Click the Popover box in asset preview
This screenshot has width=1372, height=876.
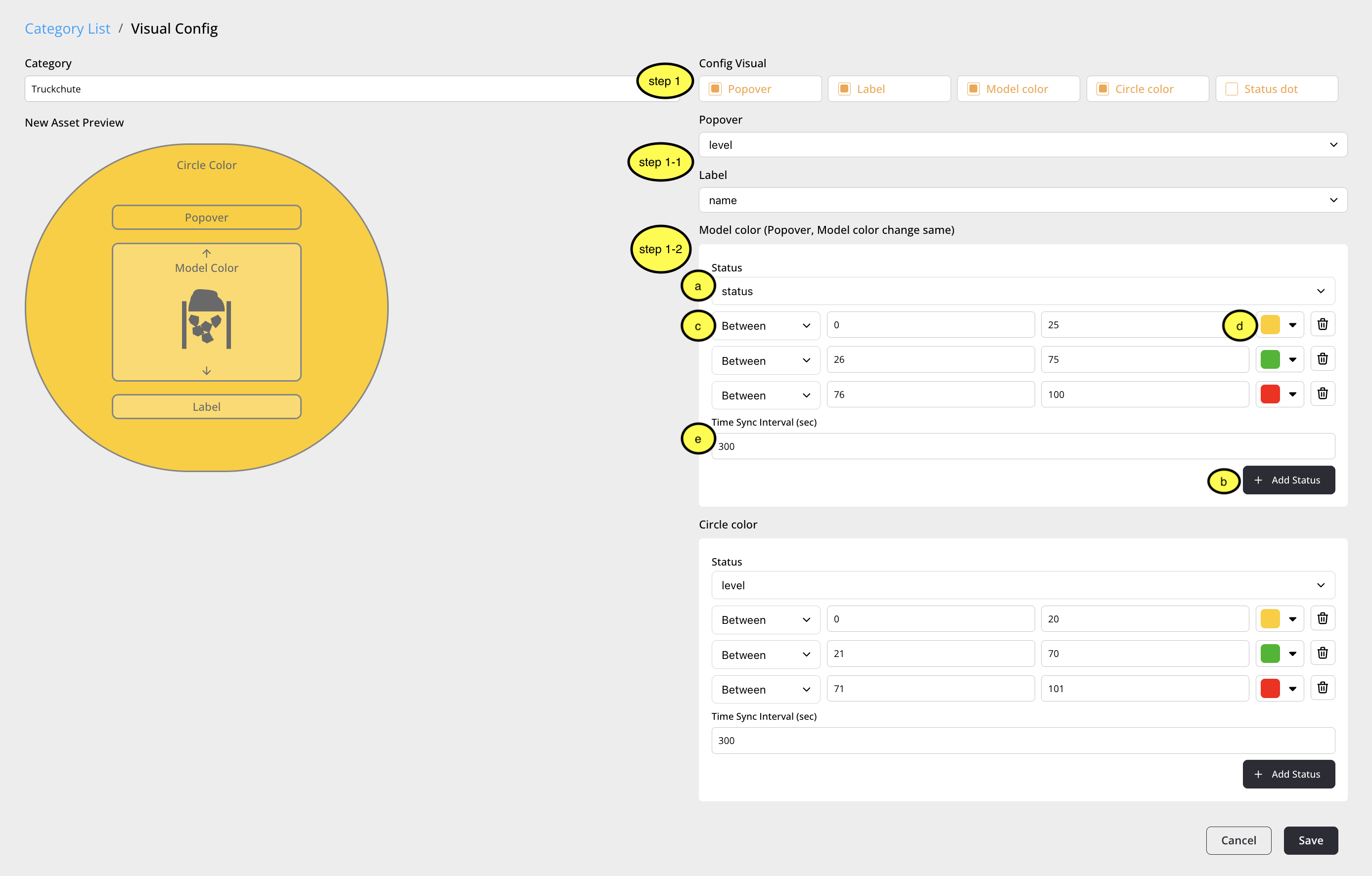[x=206, y=218]
